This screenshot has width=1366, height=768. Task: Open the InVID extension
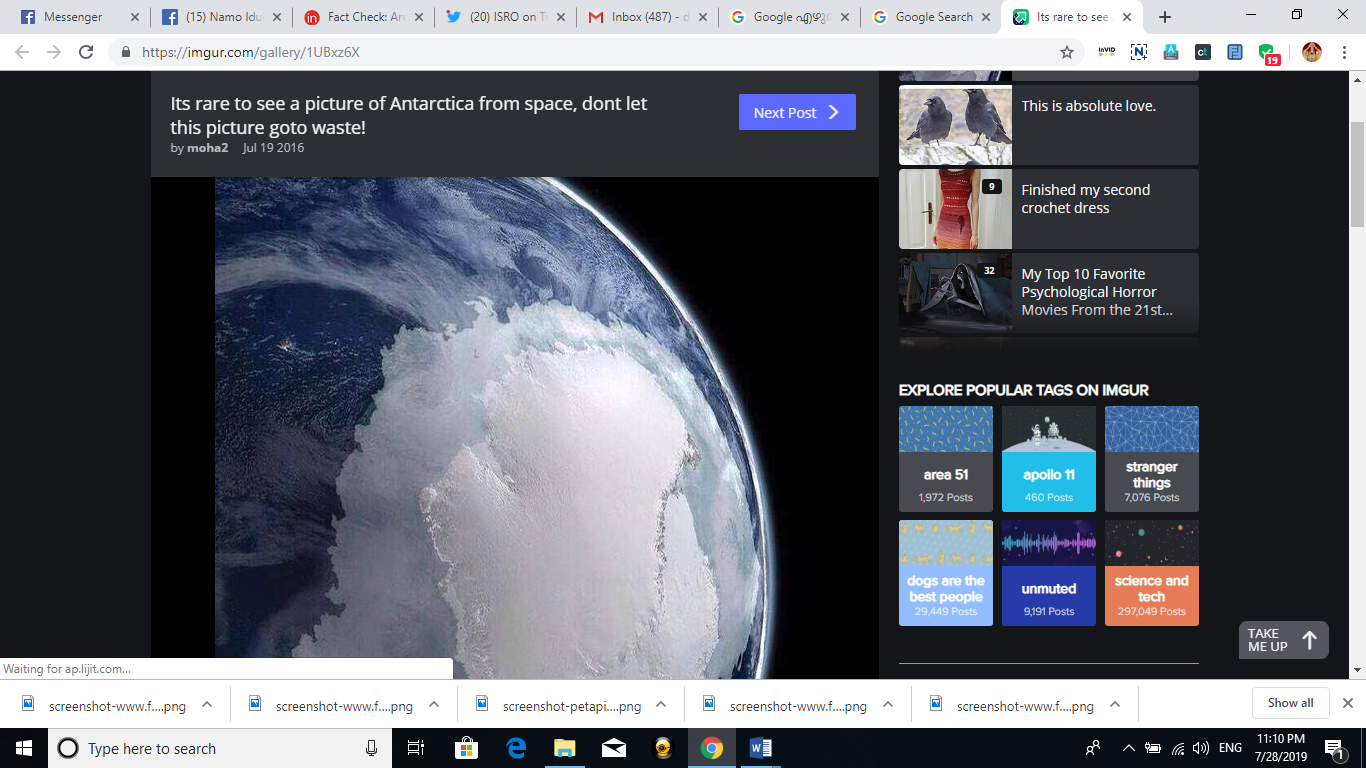click(1106, 52)
